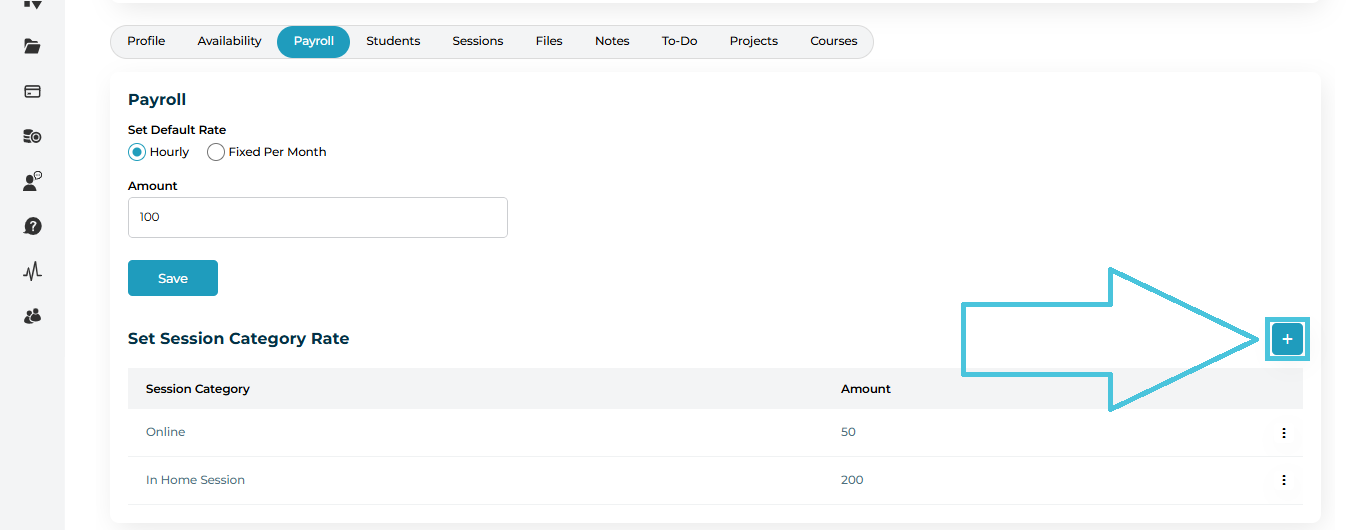Switch to the Availability tab
The image size is (1366, 530).
(x=229, y=41)
